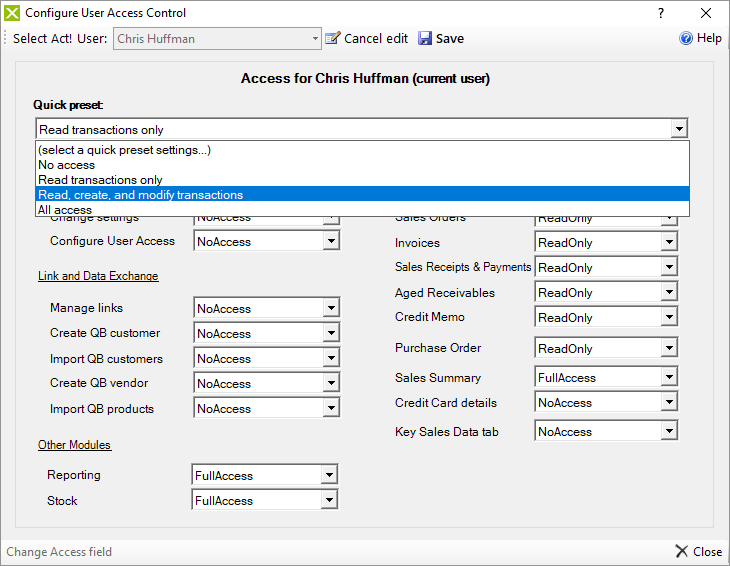The height and width of the screenshot is (566, 730).
Task: Click the 'Configure User Access' label
Action: coord(112,241)
